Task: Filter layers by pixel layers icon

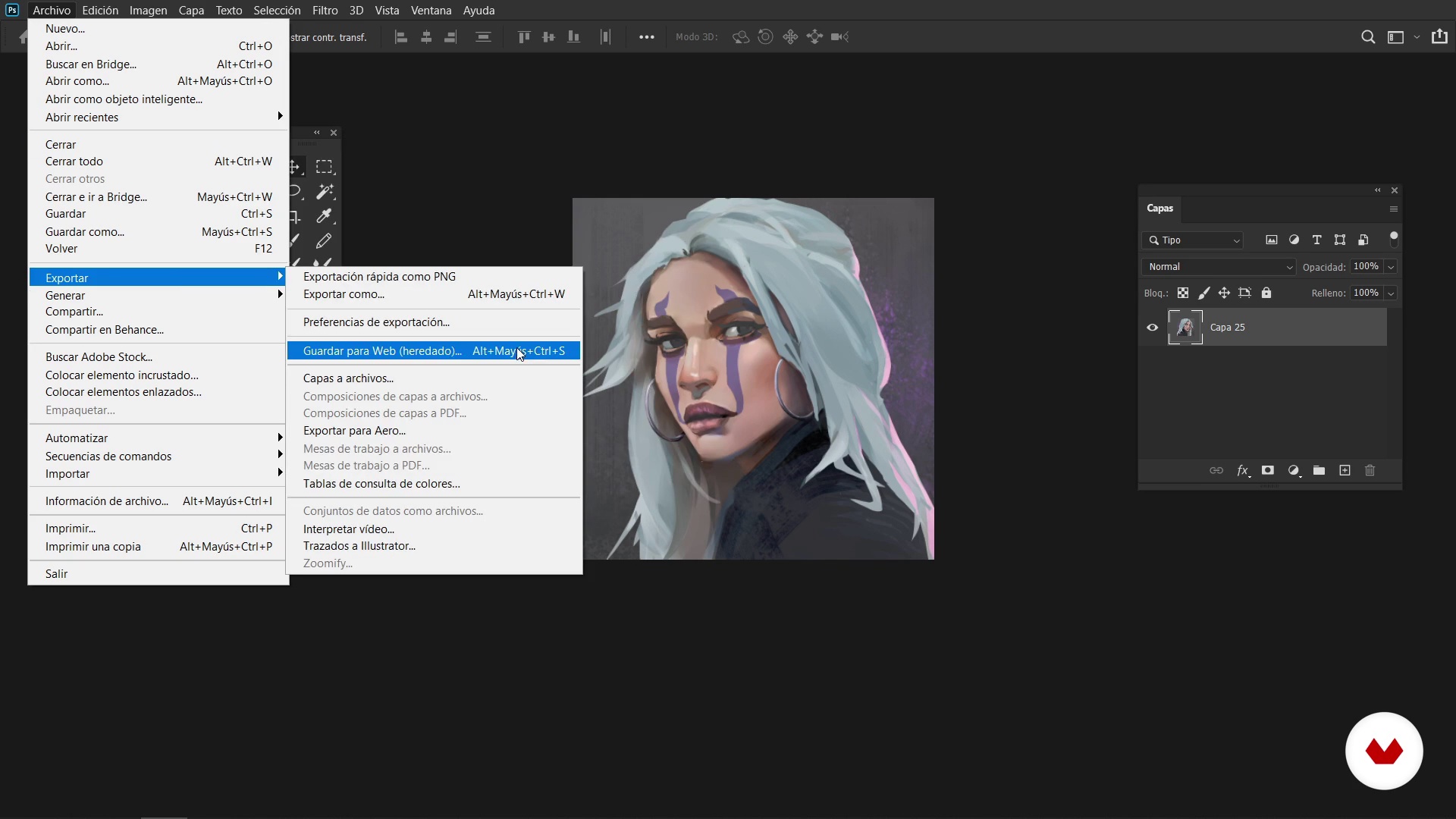Action: (1272, 240)
